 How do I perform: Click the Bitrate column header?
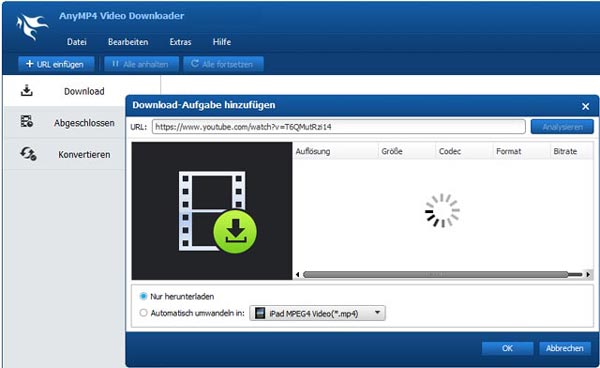coord(572,151)
